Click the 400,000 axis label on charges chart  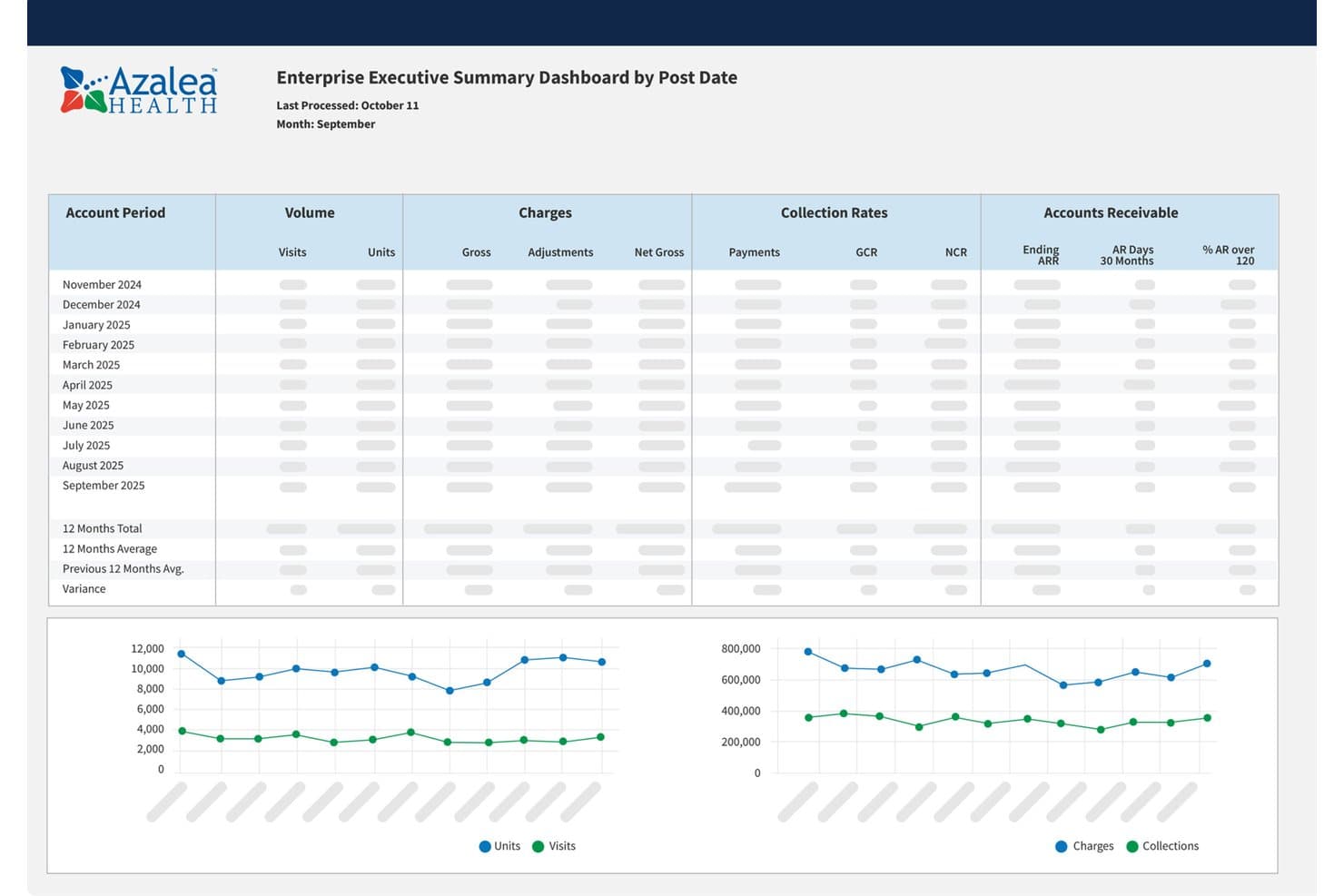pos(741,711)
